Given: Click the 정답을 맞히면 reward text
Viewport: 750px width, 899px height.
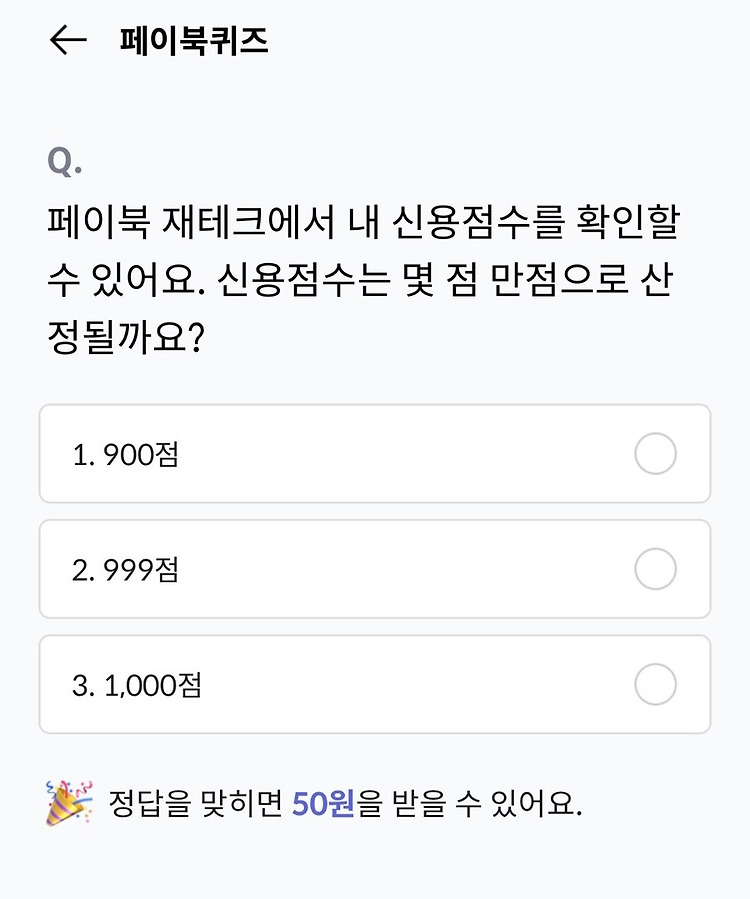Looking at the screenshot, I should [x=196, y=803].
